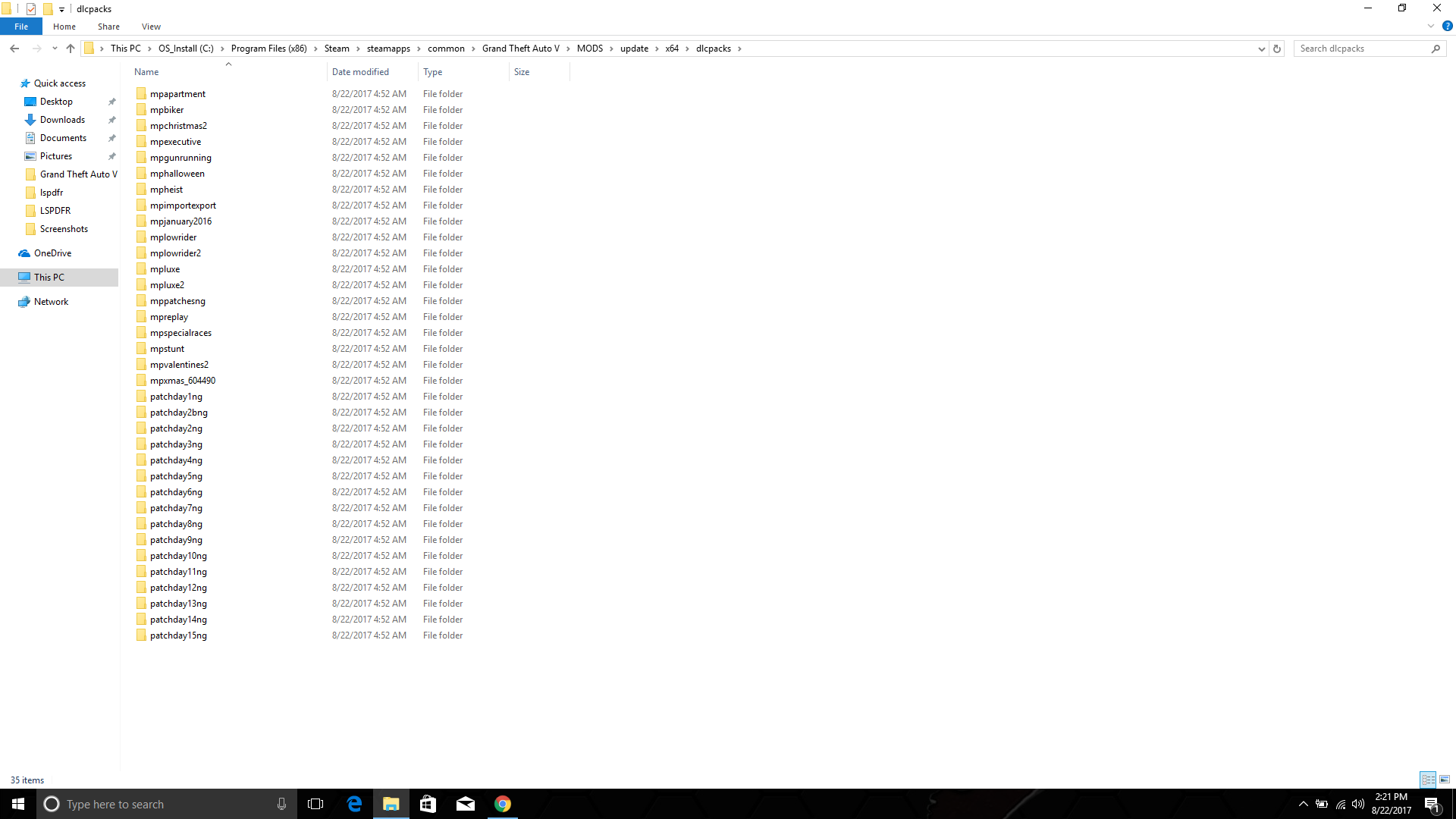Screen dimensions: 1456x819
Task: Open the address bar history dropdown
Action: 1261,49
